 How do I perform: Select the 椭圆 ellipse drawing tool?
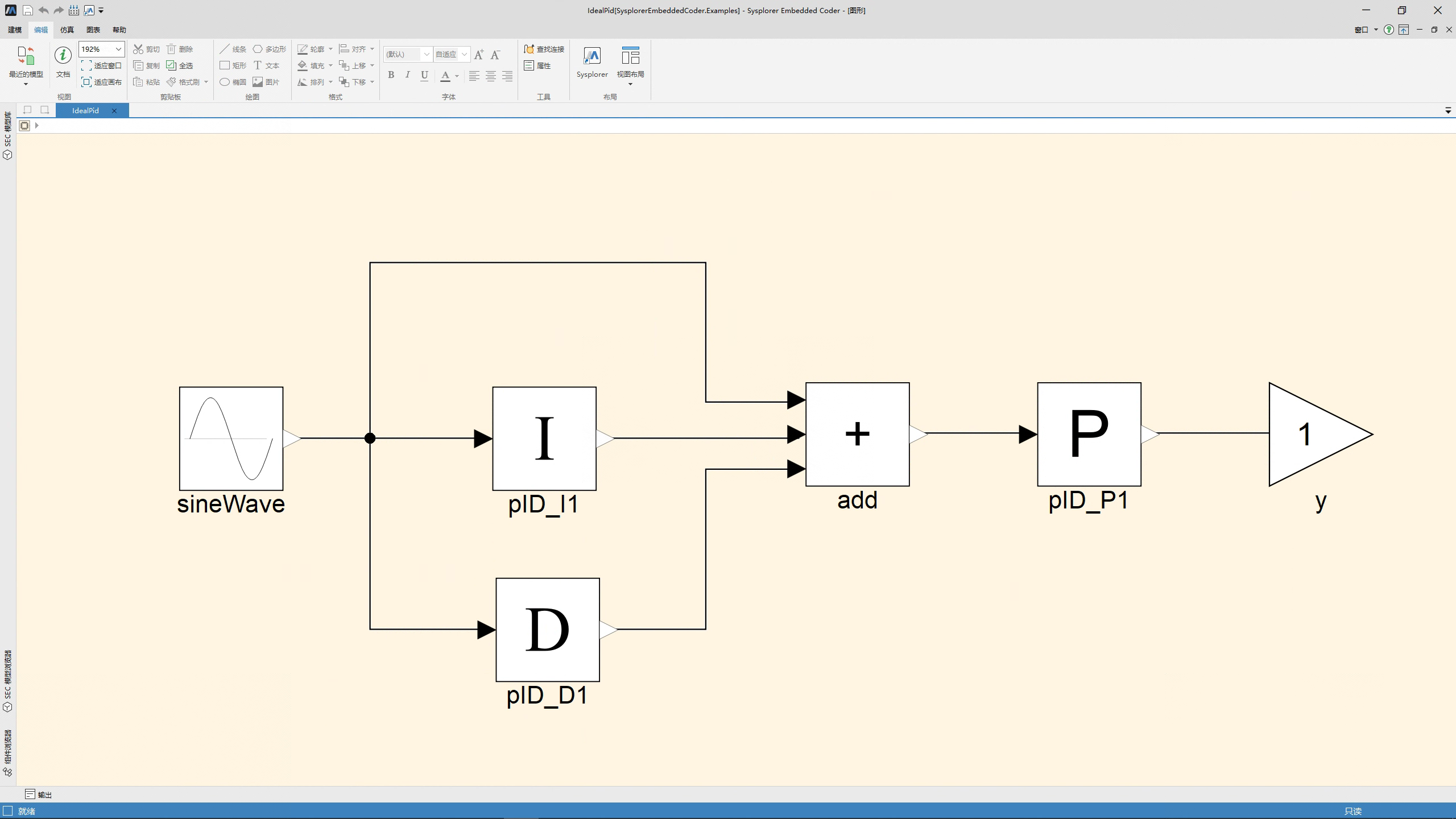tap(233, 82)
